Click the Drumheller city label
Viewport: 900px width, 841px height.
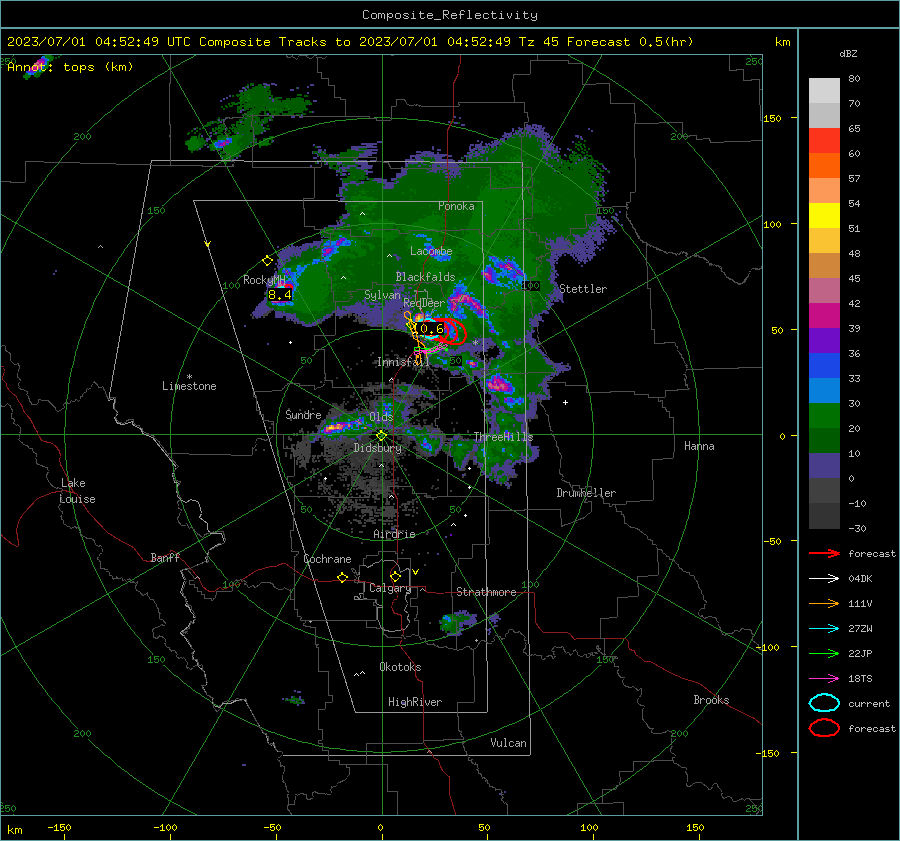point(586,493)
